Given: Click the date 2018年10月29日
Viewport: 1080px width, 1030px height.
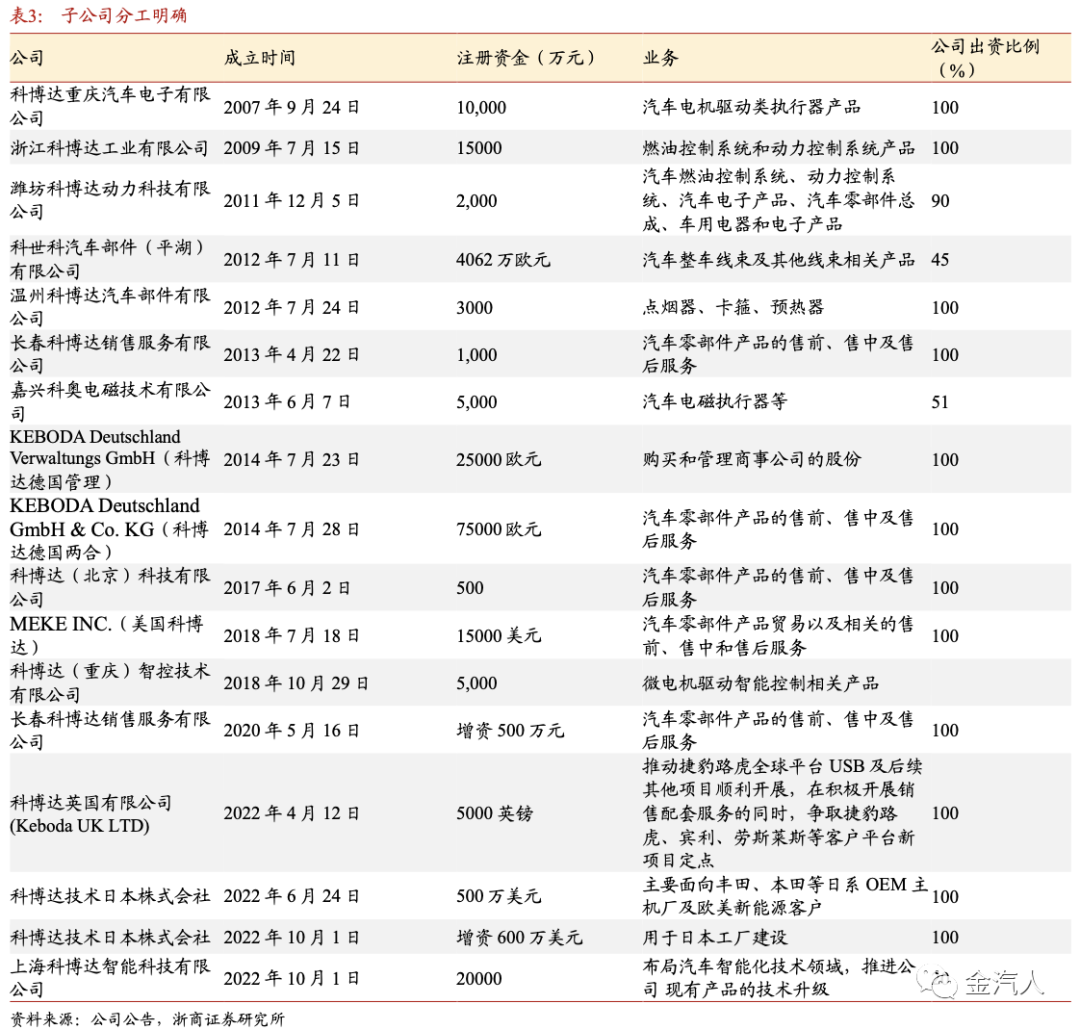Looking at the screenshot, I should point(296,683).
